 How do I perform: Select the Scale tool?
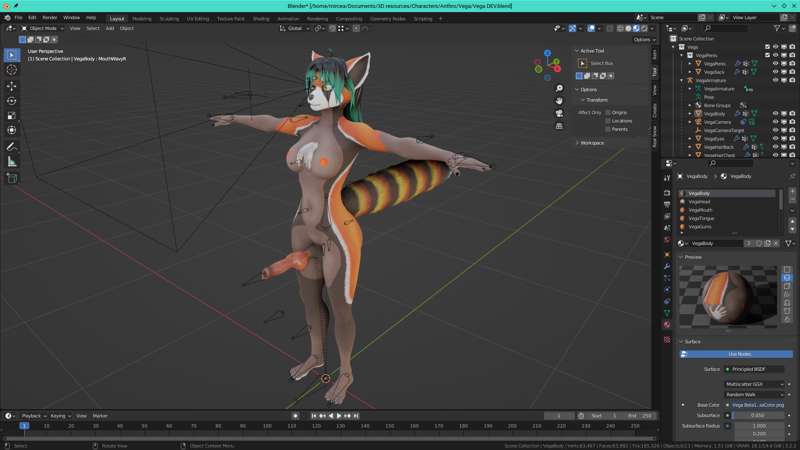point(12,116)
